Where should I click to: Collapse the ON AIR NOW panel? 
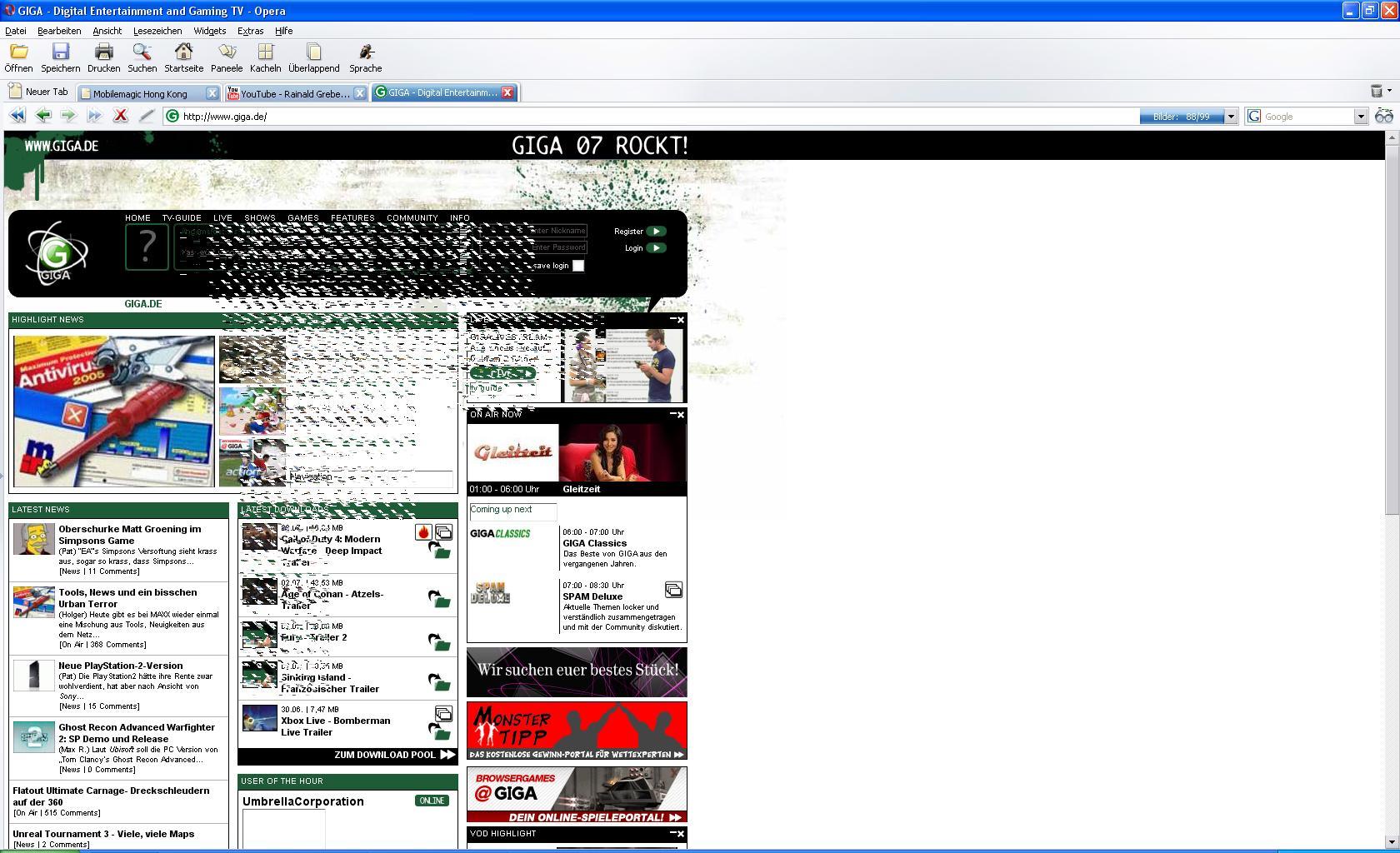pyautogui.click(x=673, y=414)
